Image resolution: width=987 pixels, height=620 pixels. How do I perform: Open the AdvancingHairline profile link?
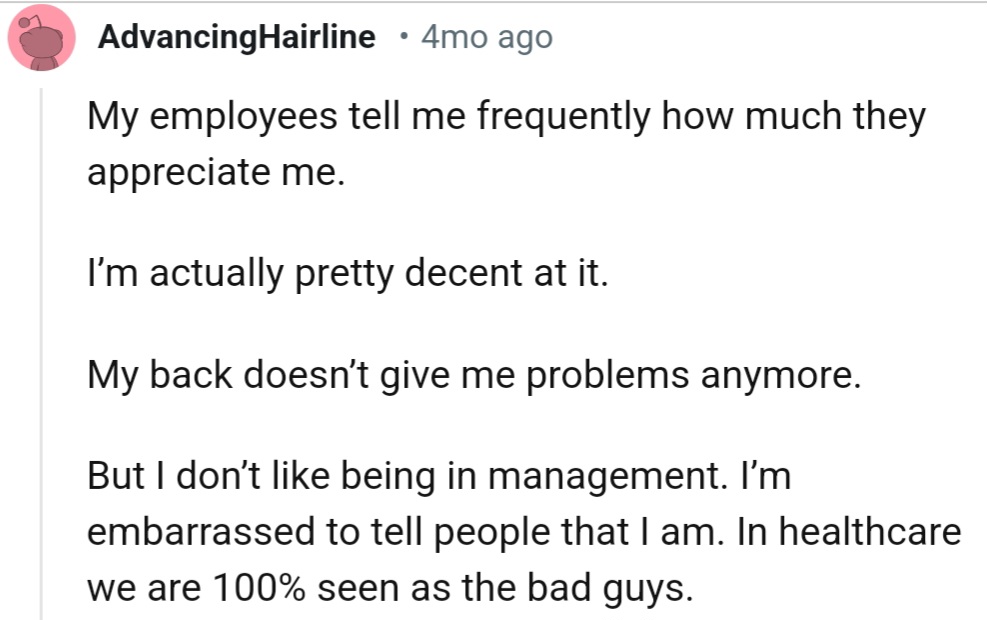[237, 38]
